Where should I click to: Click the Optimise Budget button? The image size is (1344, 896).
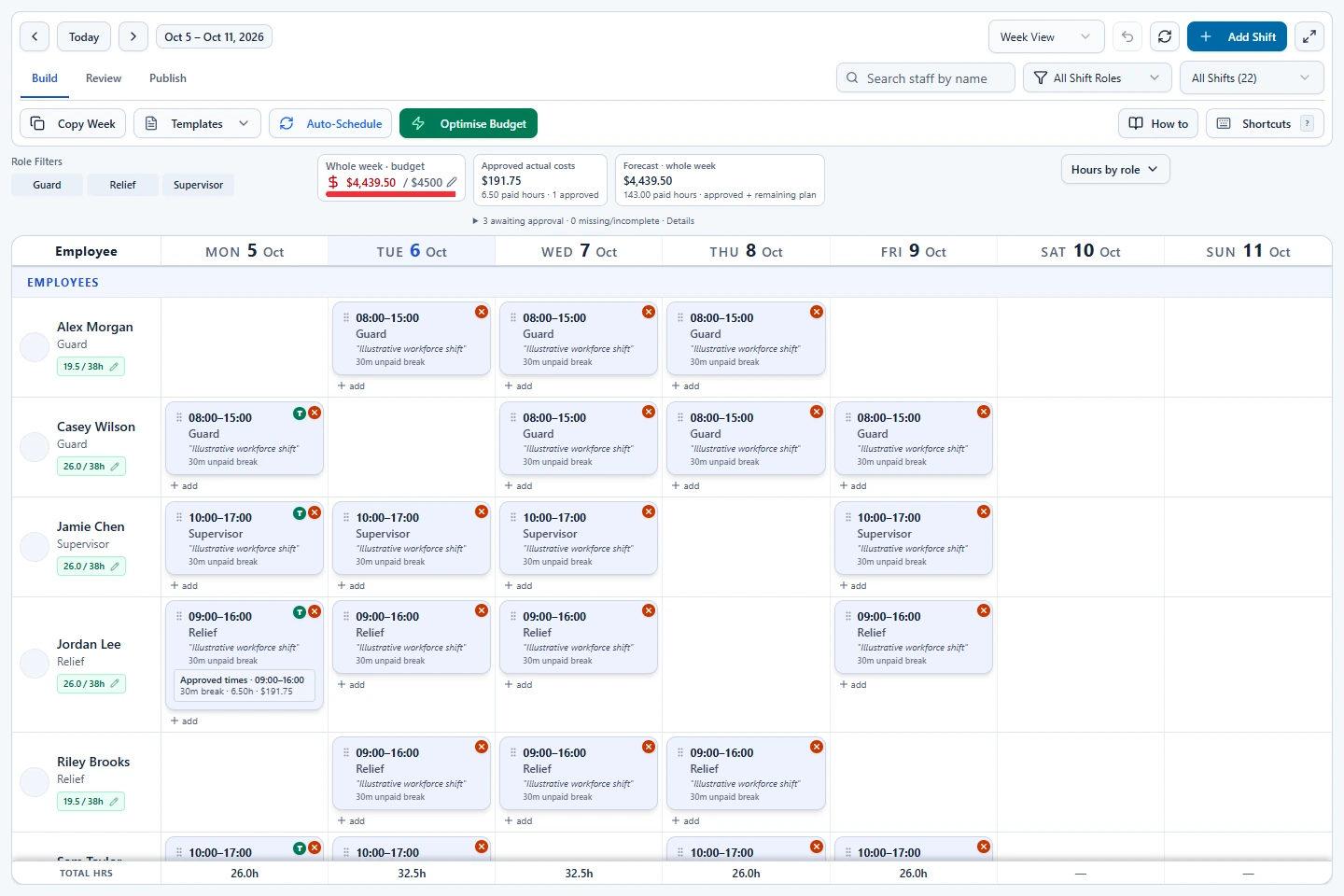point(469,123)
